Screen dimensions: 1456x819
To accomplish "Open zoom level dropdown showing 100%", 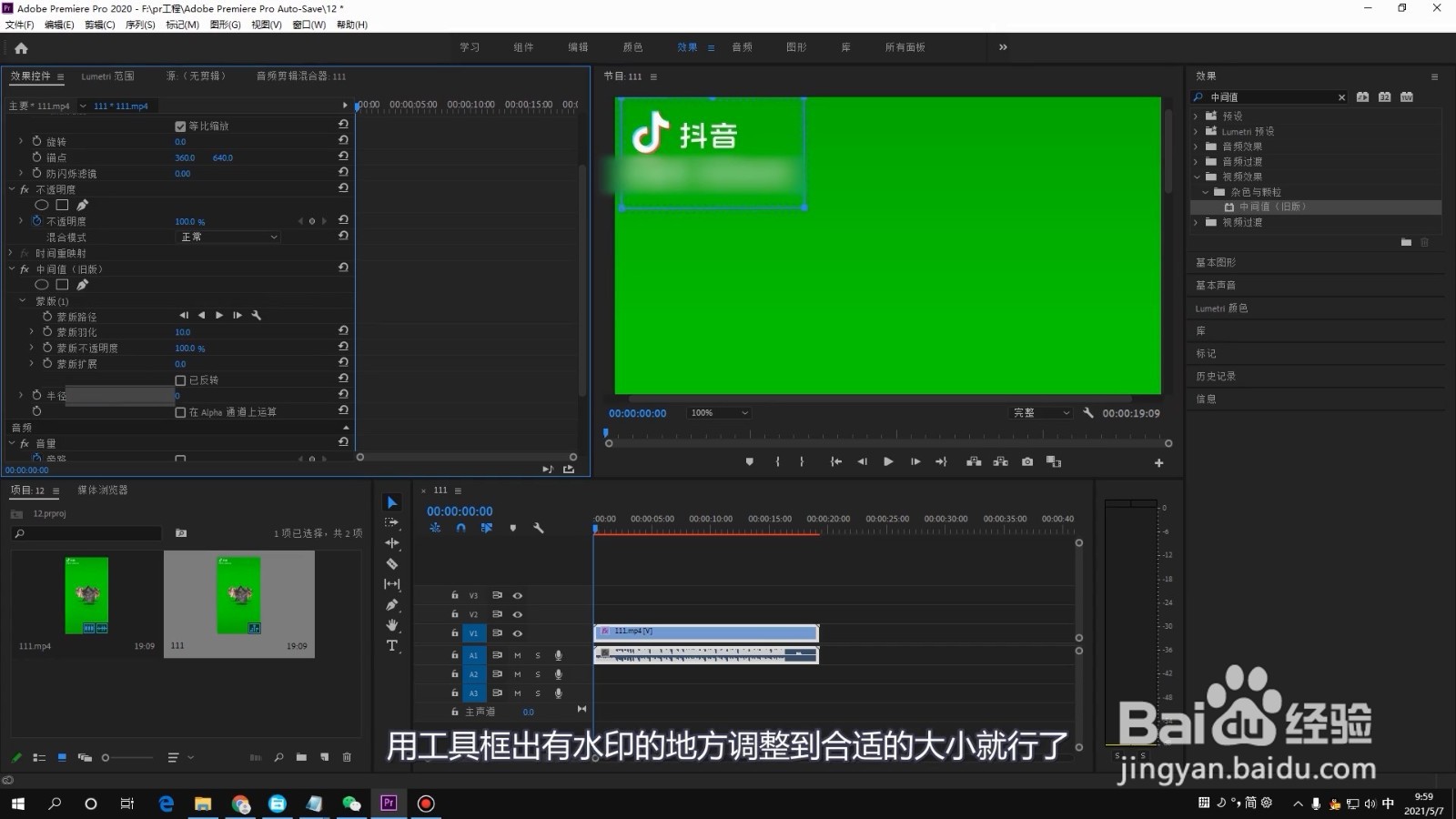I will point(719,413).
